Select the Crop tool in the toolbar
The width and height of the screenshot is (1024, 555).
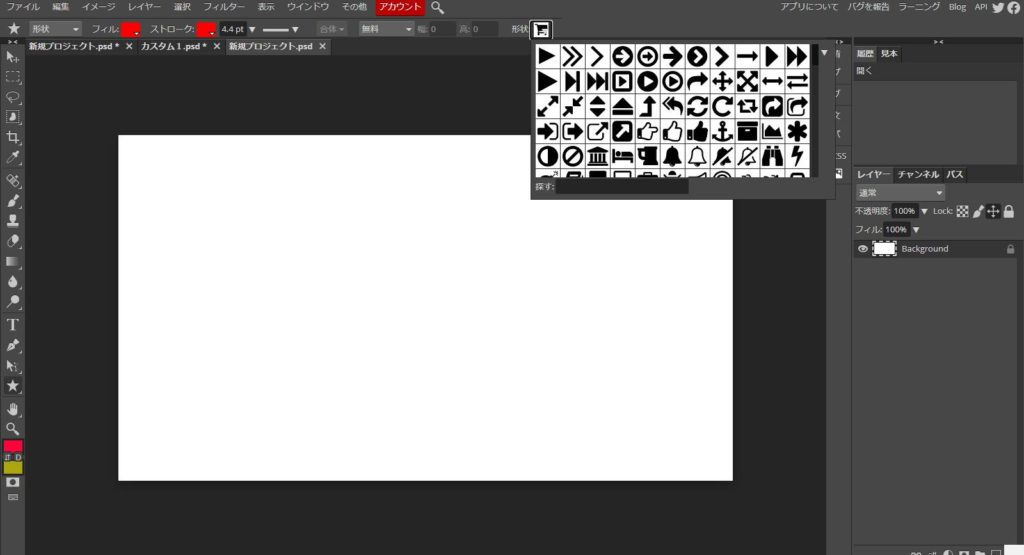(x=13, y=137)
